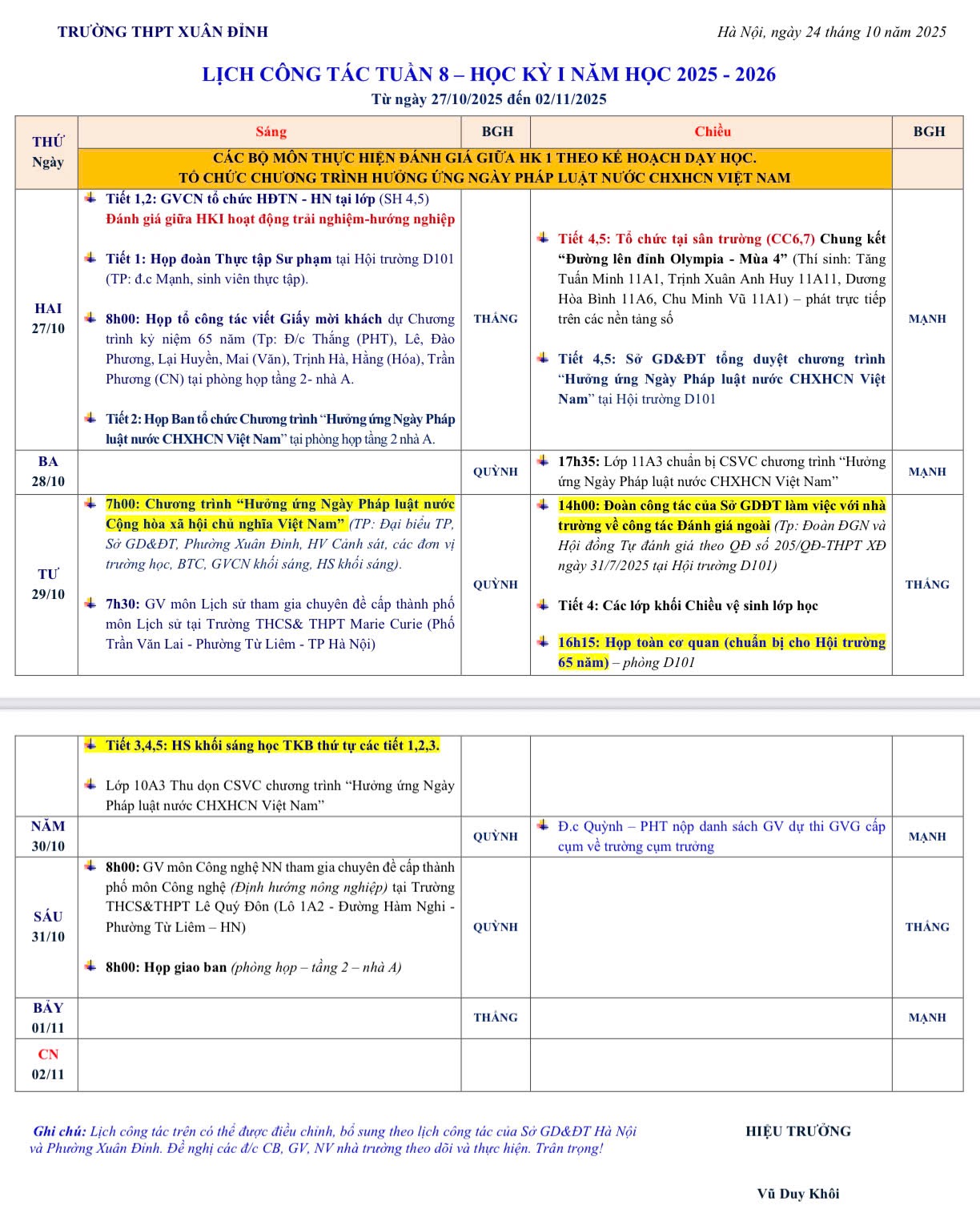Click bullet icon beside "Tiết 1,2: GVCN tổ chức HĐTN"
The height and width of the screenshot is (1213, 980).
90,198
